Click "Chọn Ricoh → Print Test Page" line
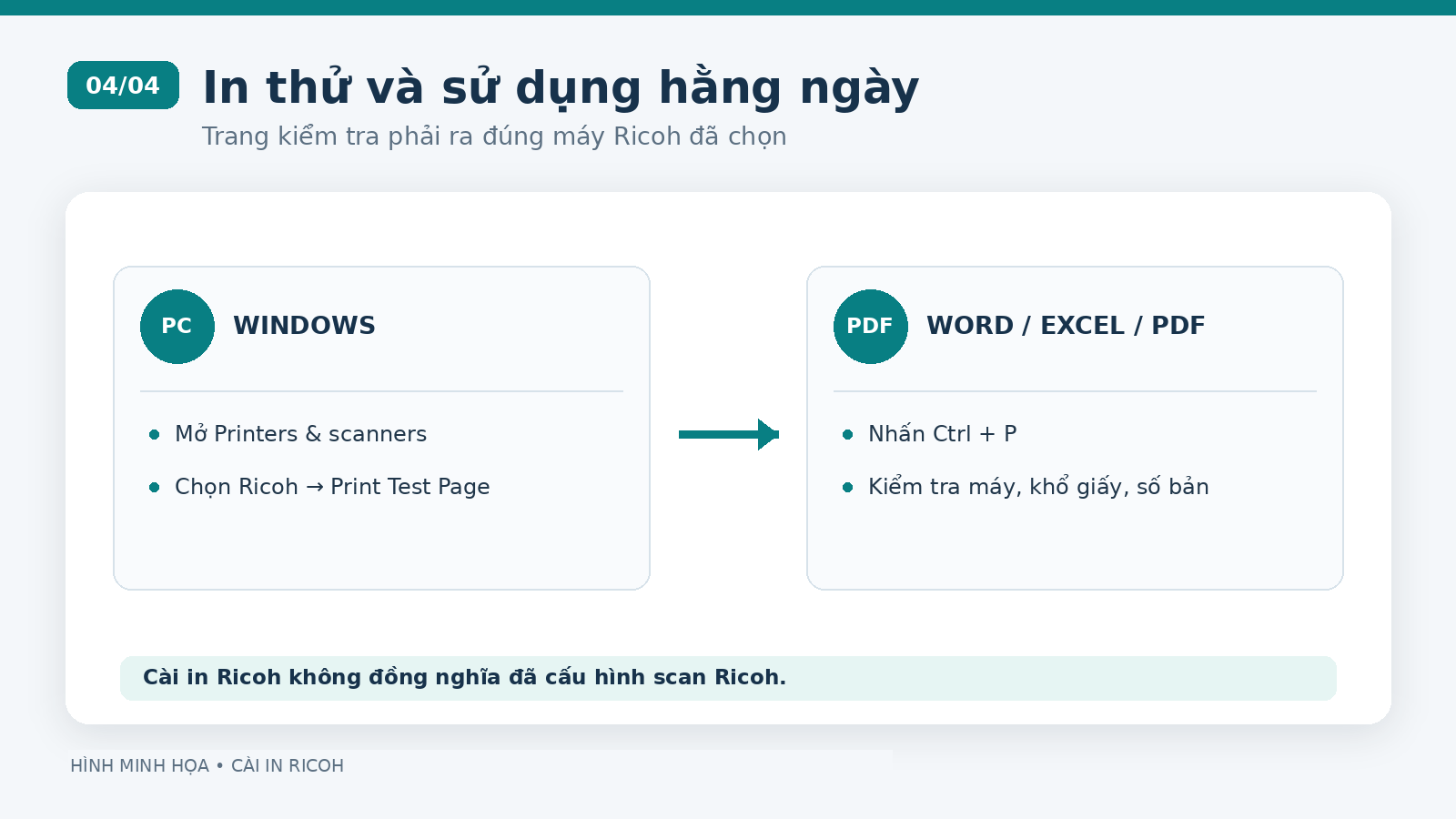The width and height of the screenshot is (1456, 819). click(x=332, y=487)
